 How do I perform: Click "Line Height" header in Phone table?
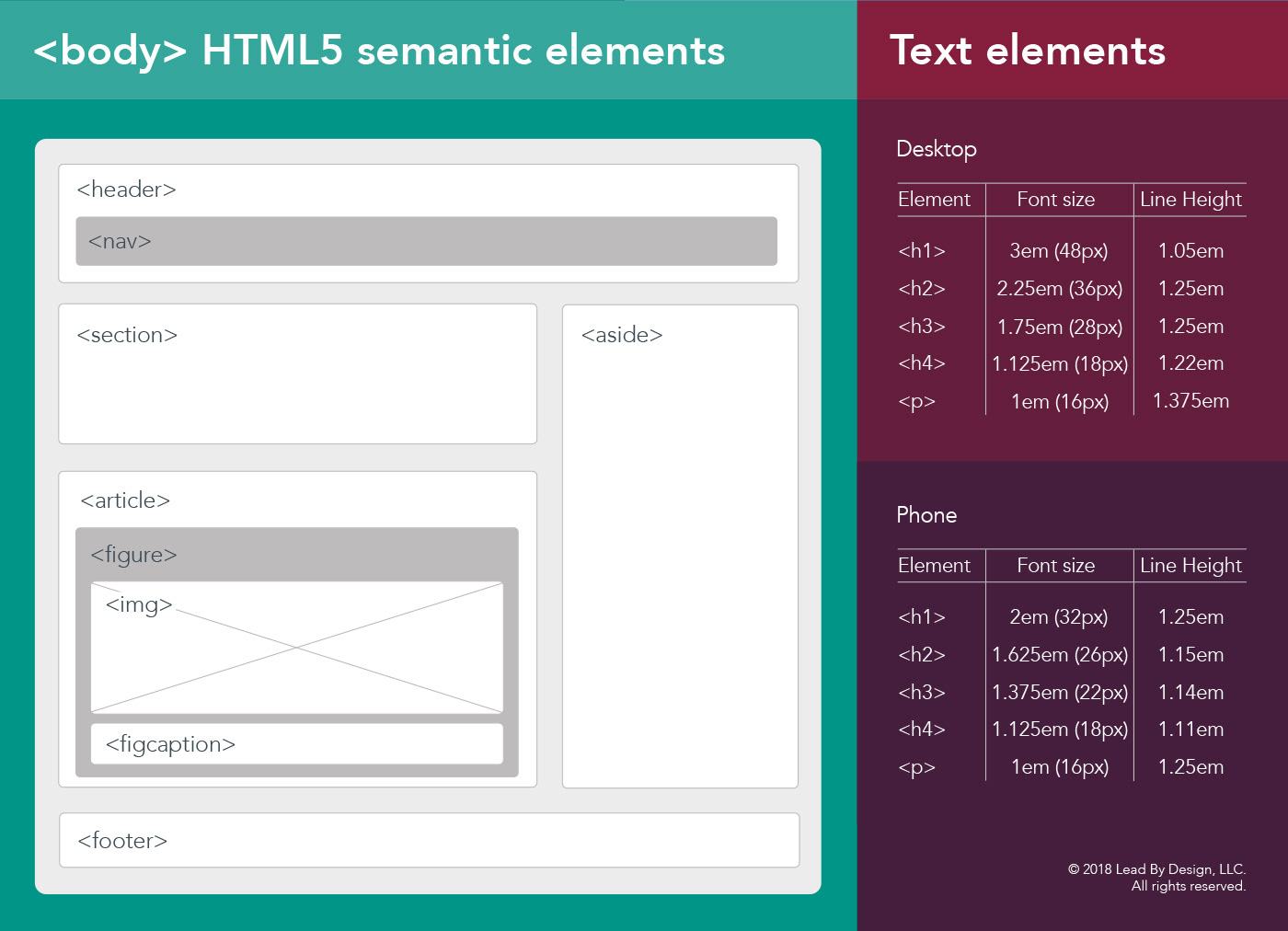coord(1190,566)
